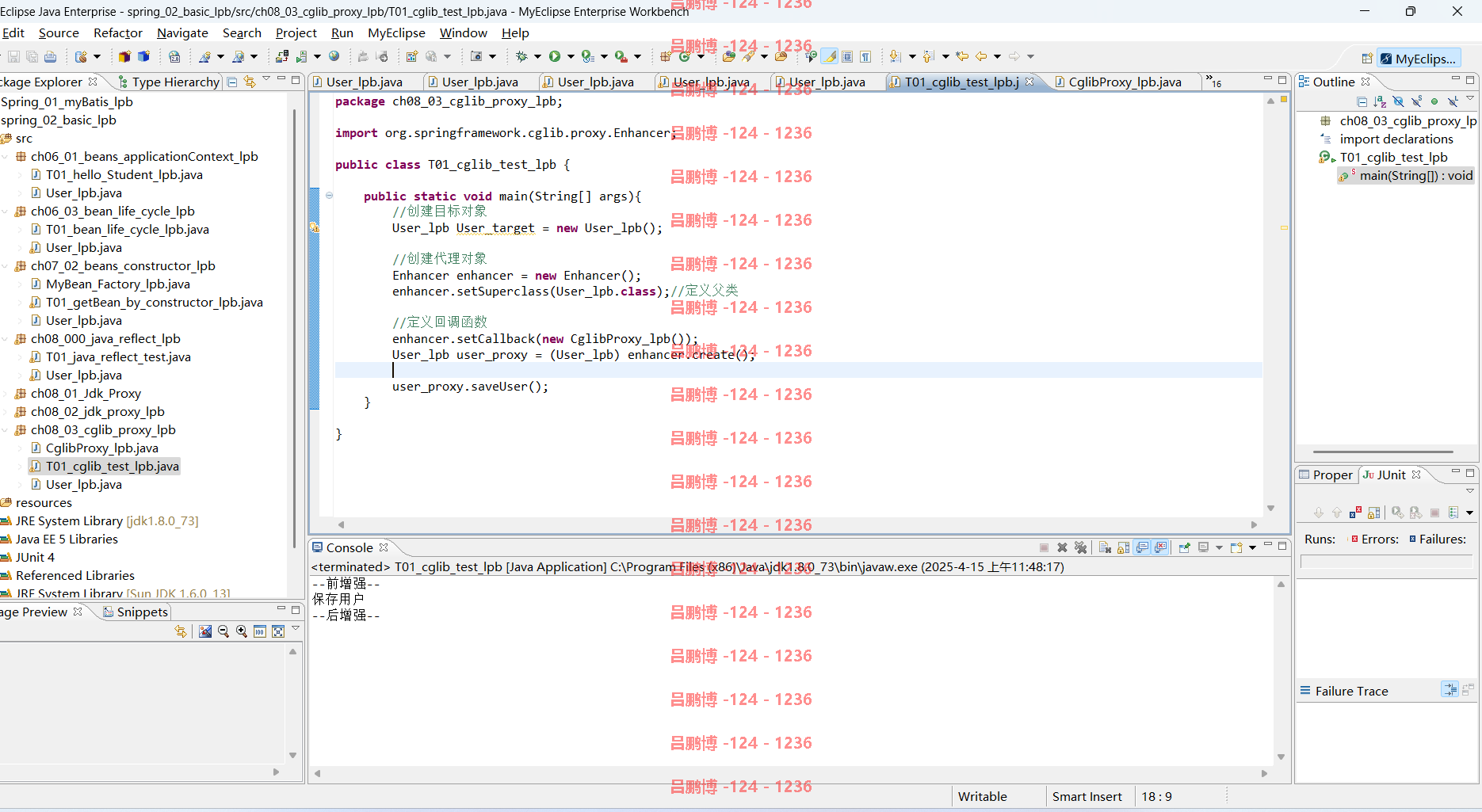Click JRE System Library [jdk1.8.0_73] entry
This screenshot has height=812, width=1482.
107,521
